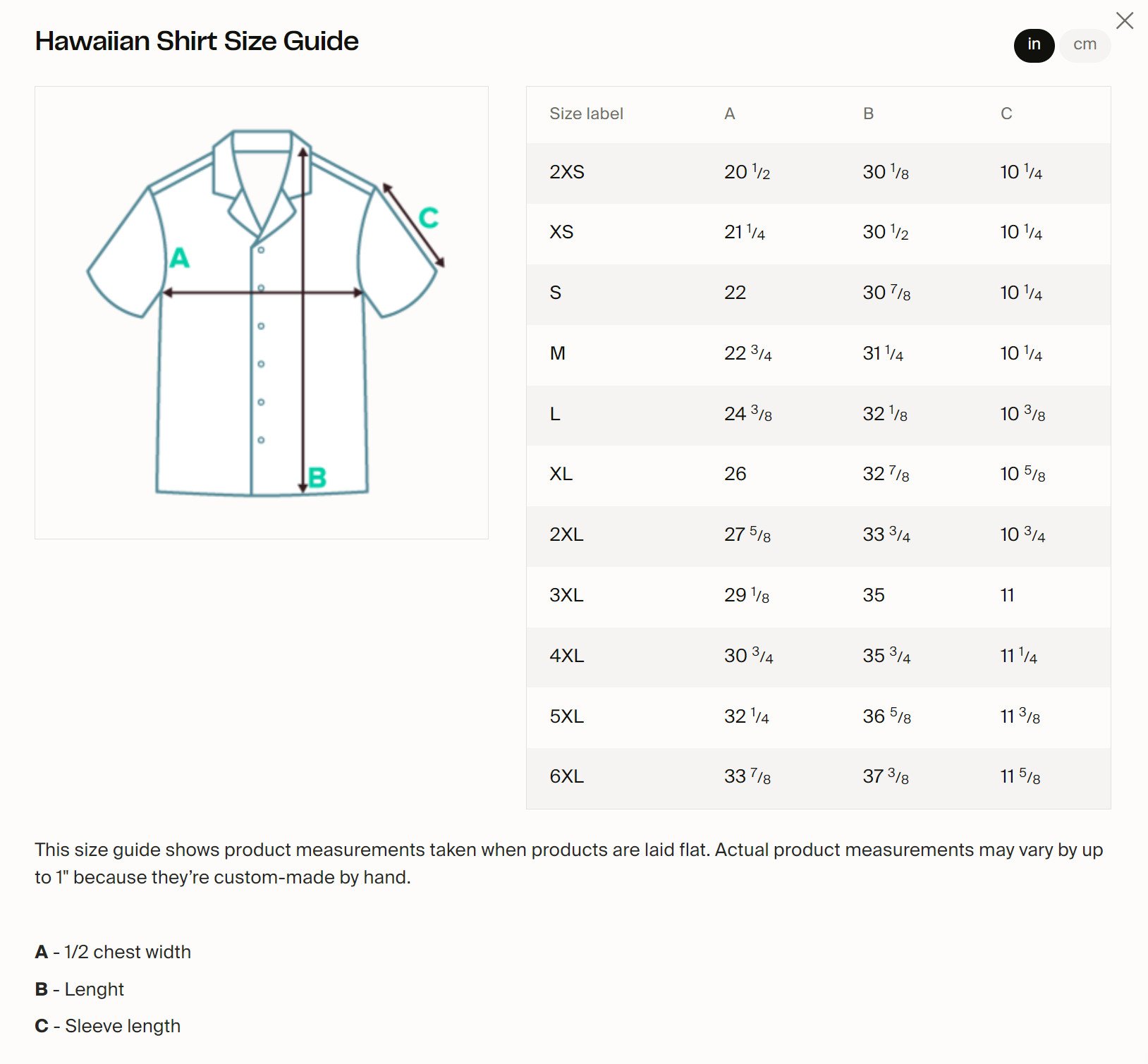Switch measurements to centimeters

click(x=1085, y=45)
